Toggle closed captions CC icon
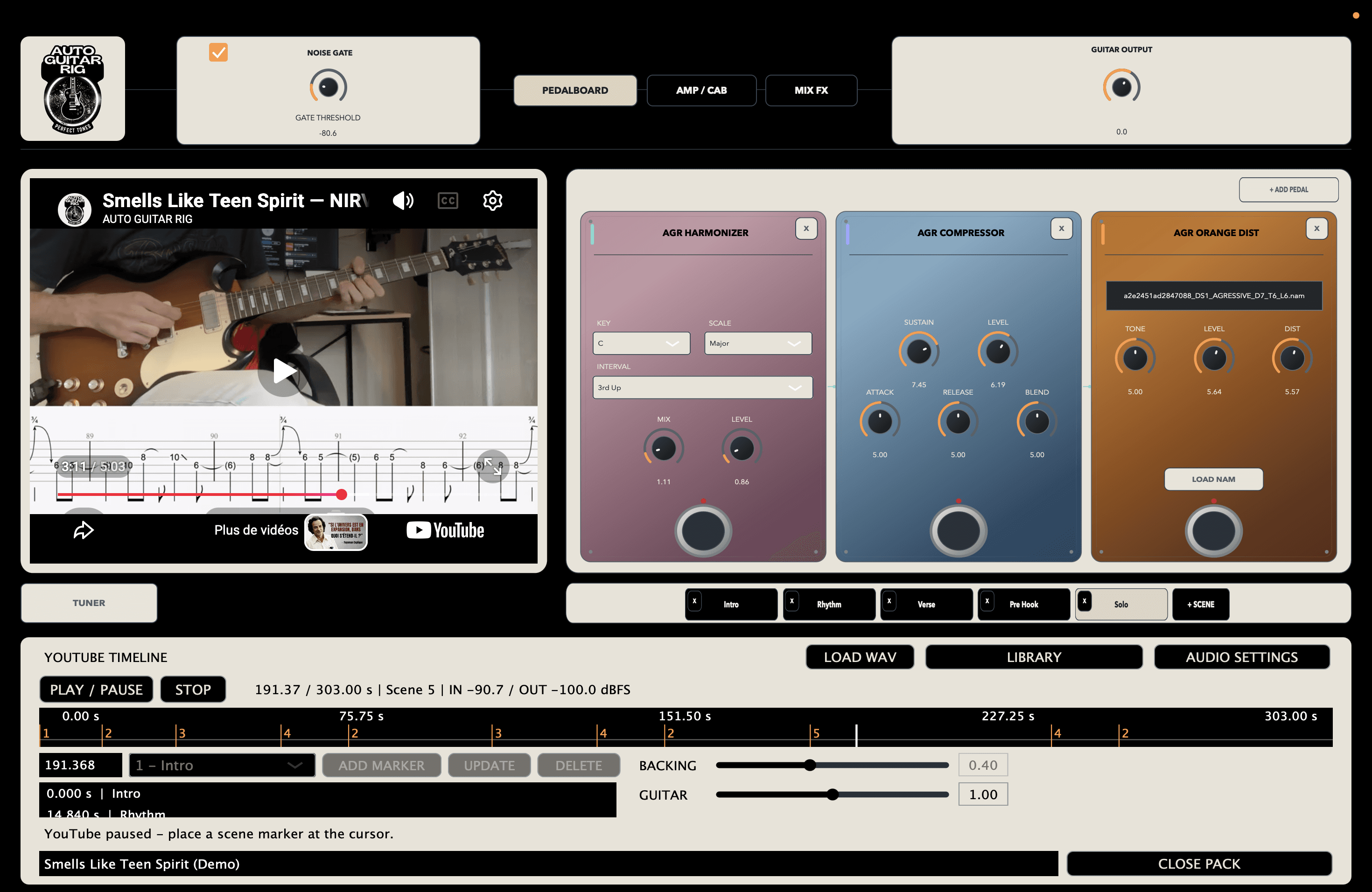Screen dimensions: 1372x892 [448, 201]
